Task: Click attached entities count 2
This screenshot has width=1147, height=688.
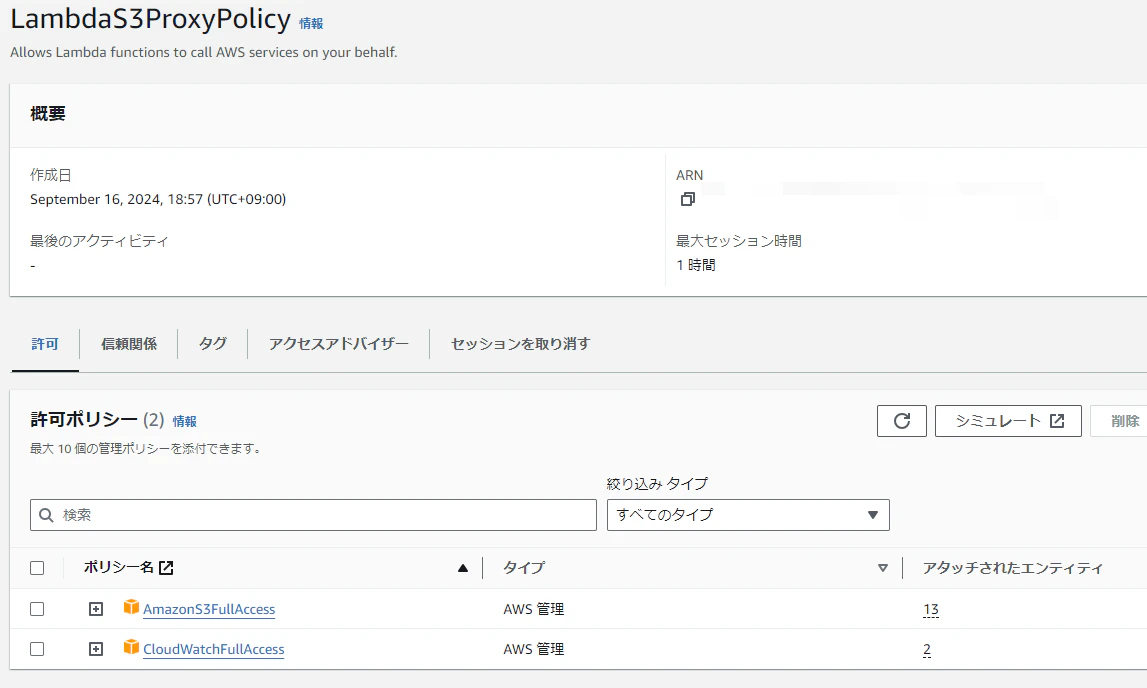Action: [927, 649]
